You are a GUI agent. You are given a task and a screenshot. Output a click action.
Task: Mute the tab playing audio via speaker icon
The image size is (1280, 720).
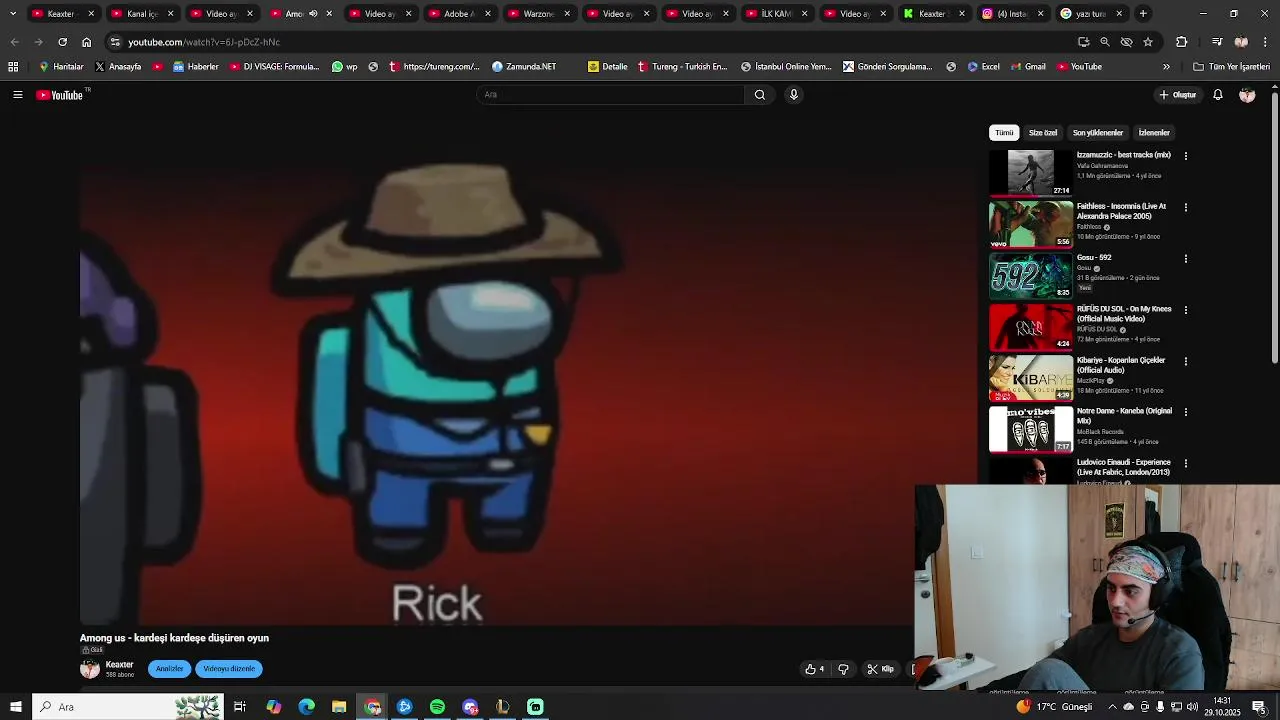(x=313, y=14)
